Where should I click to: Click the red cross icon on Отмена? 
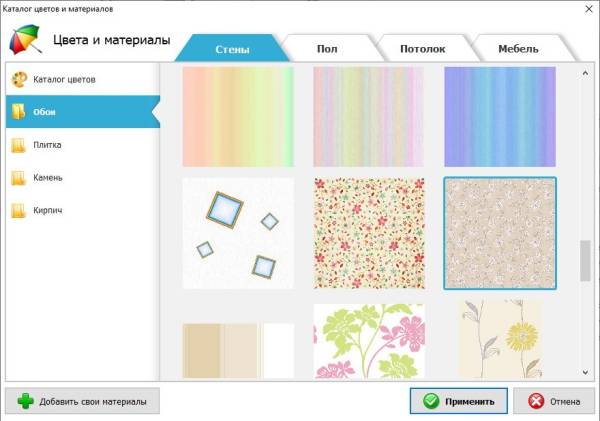pyautogui.click(x=536, y=401)
